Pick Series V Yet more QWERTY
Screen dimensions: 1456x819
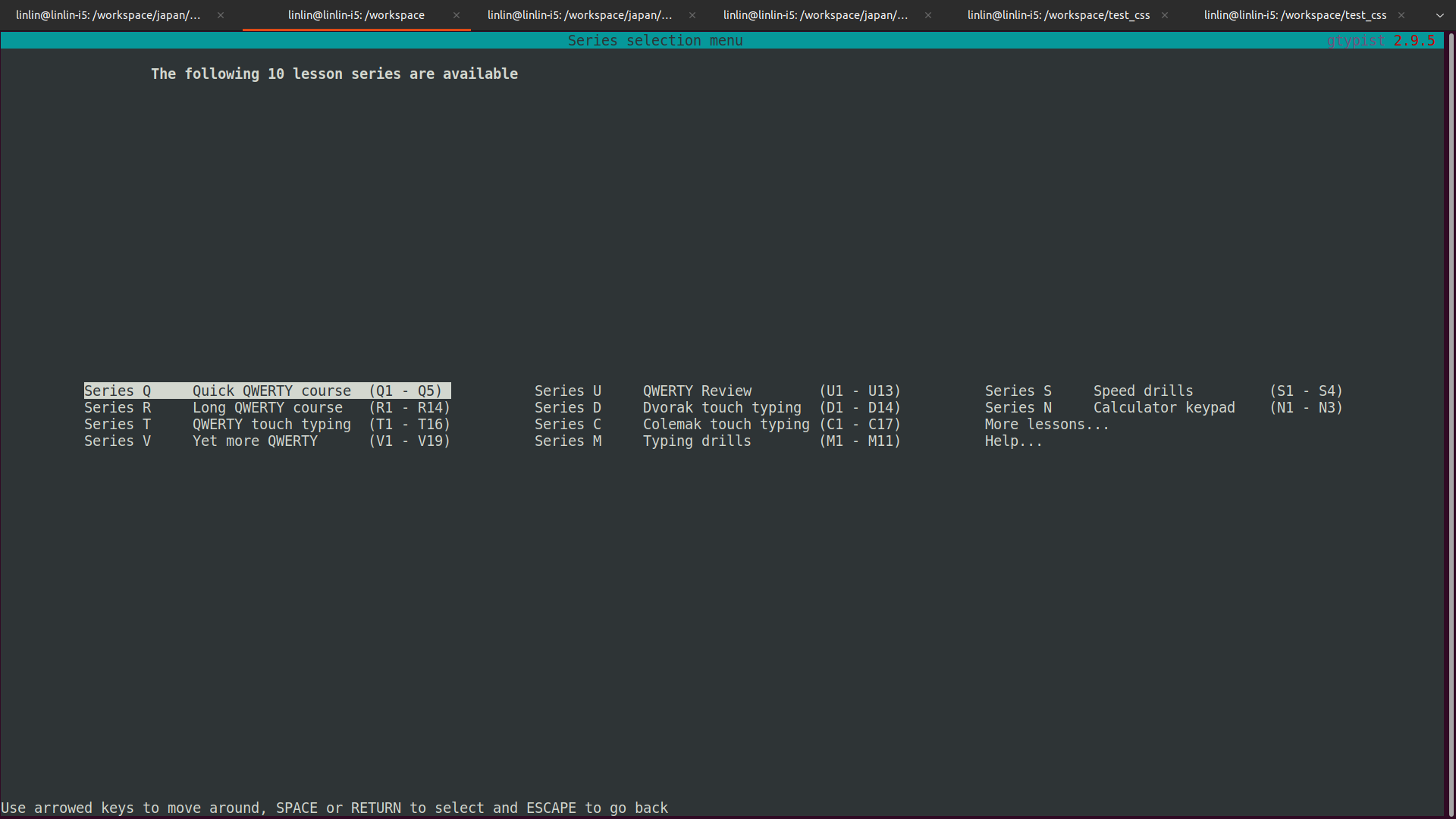tap(267, 441)
